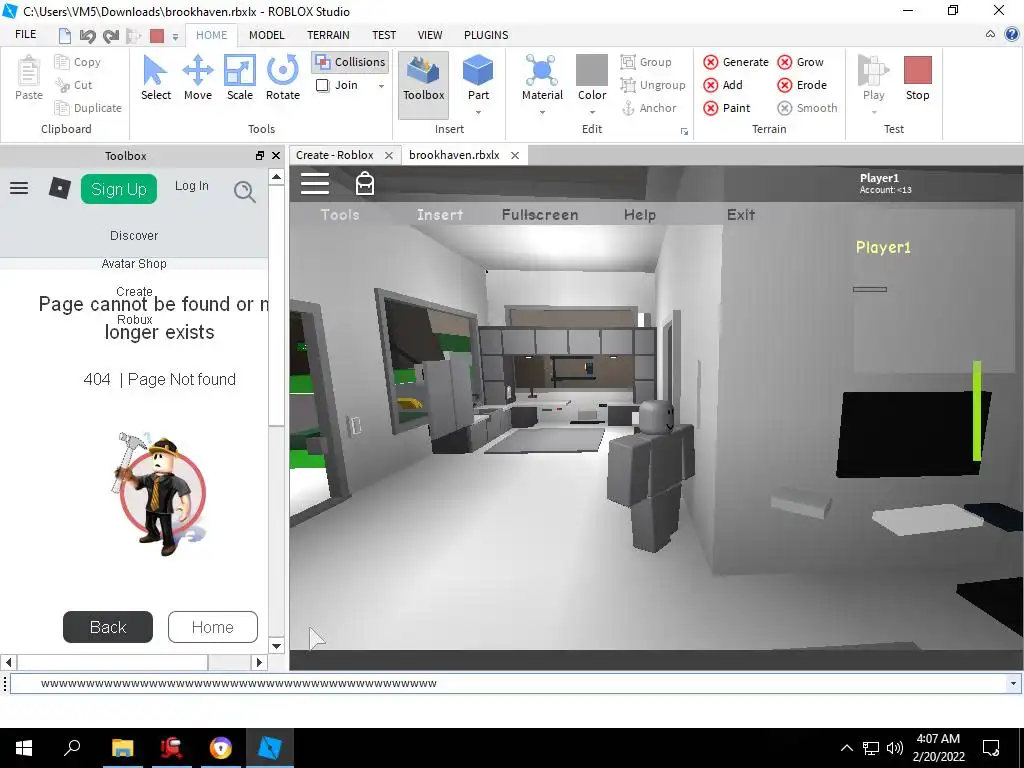Click Smooth terrain tool
Image resolution: width=1024 pixels, height=768 pixels.
click(x=807, y=108)
